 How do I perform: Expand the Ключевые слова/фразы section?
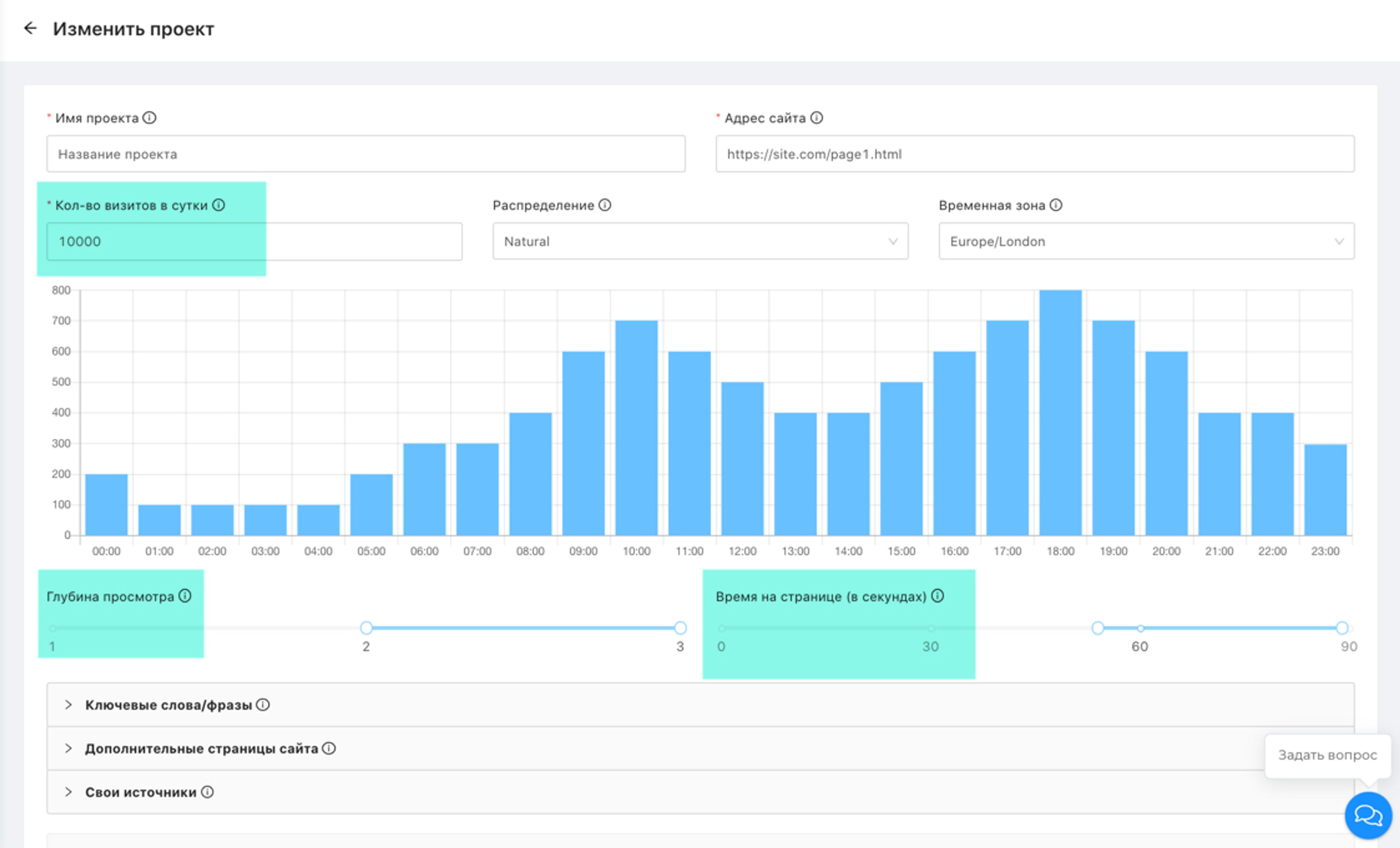tap(168, 705)
